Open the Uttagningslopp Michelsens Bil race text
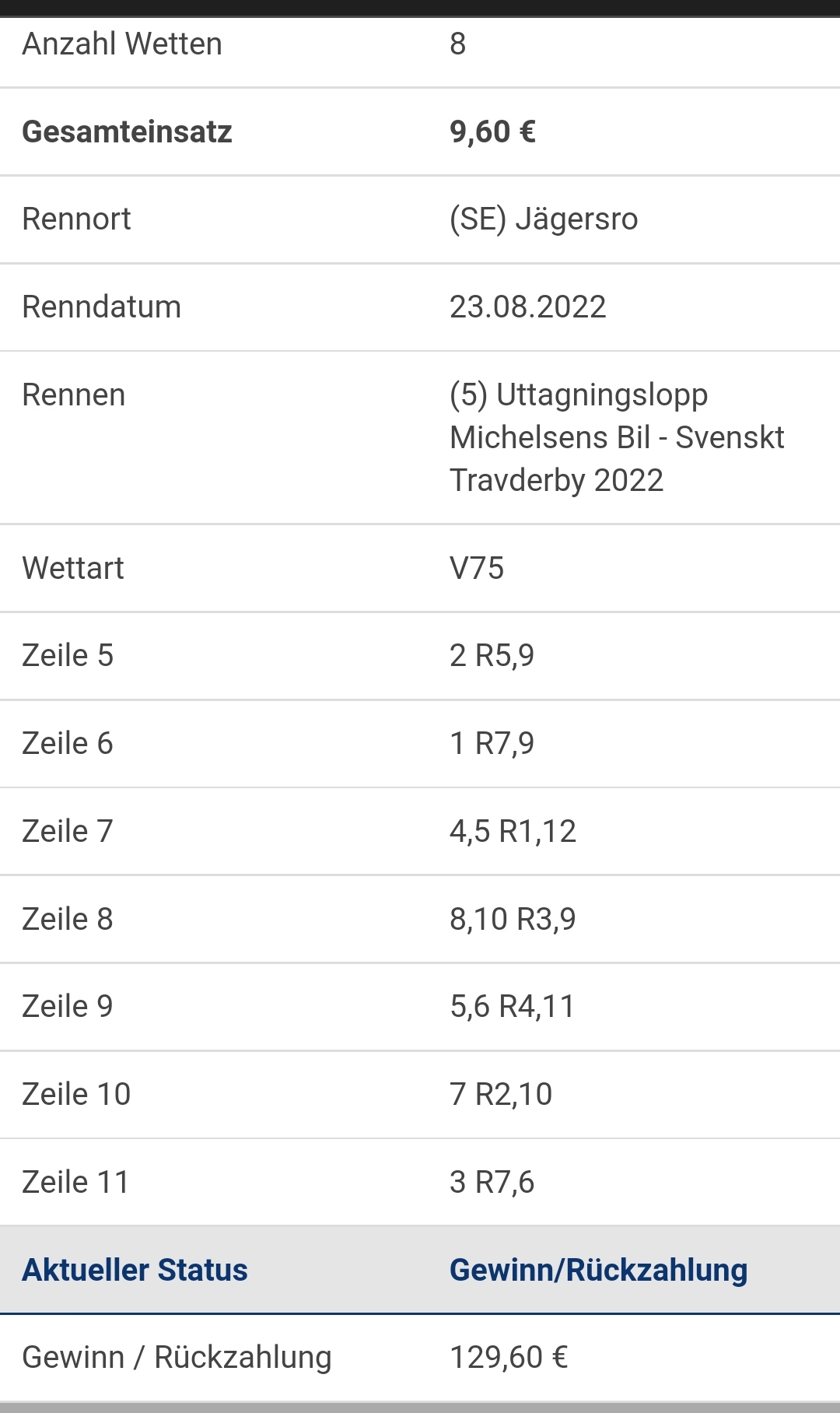The width and height of the screenshot is (840, 1413). point(617,437)
